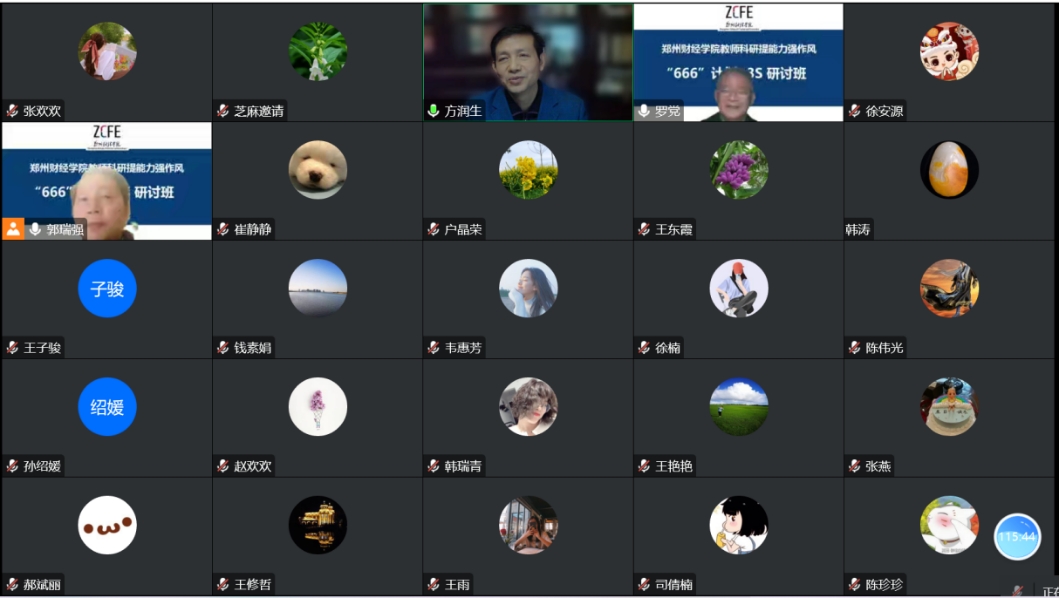Click the blue 115:44 timer bubble
Screen dimensions: 1060x599
pyautogui.click(x=1017, y=537)
